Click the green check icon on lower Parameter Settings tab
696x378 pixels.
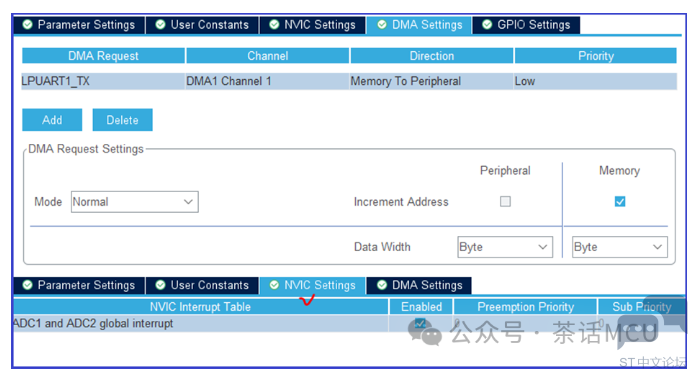click(28, 285)
